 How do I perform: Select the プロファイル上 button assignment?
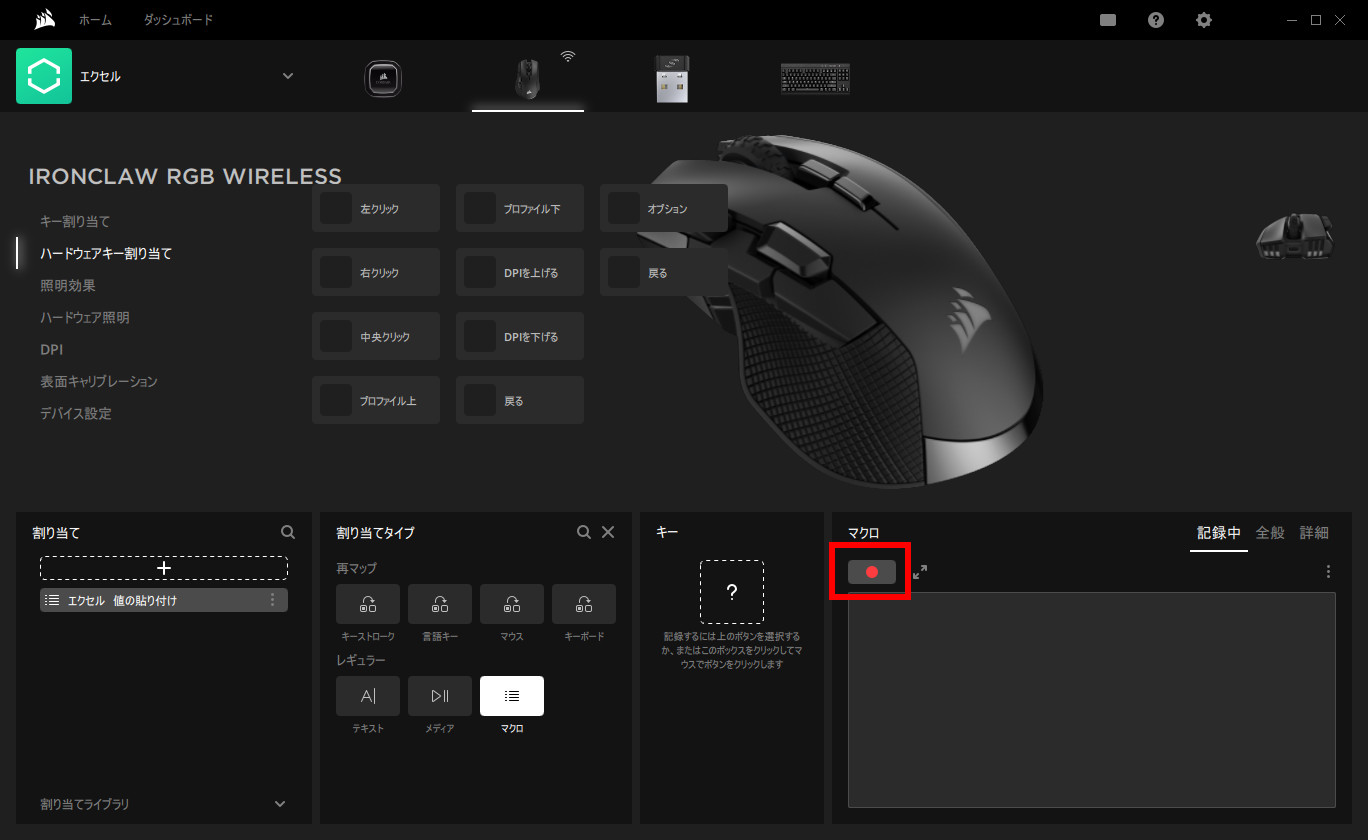click(x=376, y=400)
